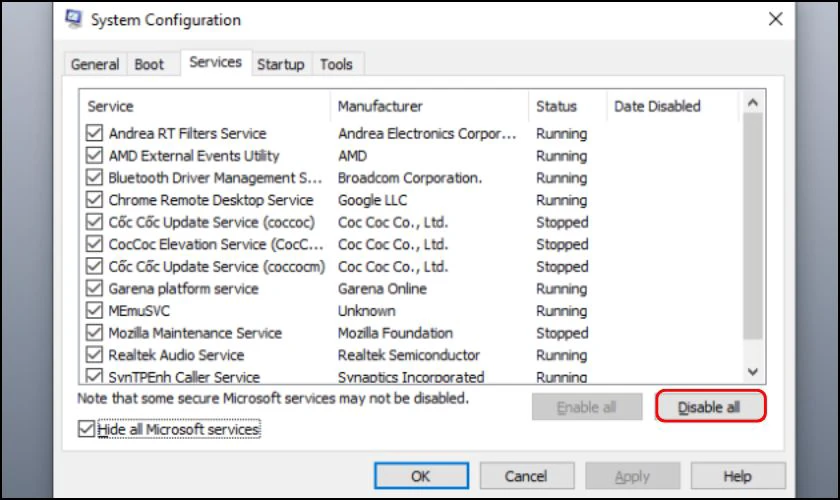This screenshot has height=500, width=840.
Task: Sort by Manufacturer column header
Action: pos(430,106)
